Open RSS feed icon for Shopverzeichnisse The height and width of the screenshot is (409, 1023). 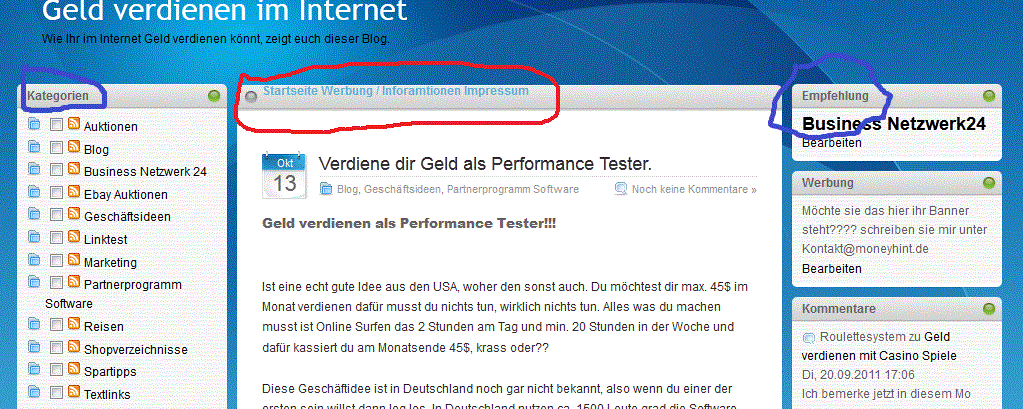pyautogui.click(x=74, y=346)
